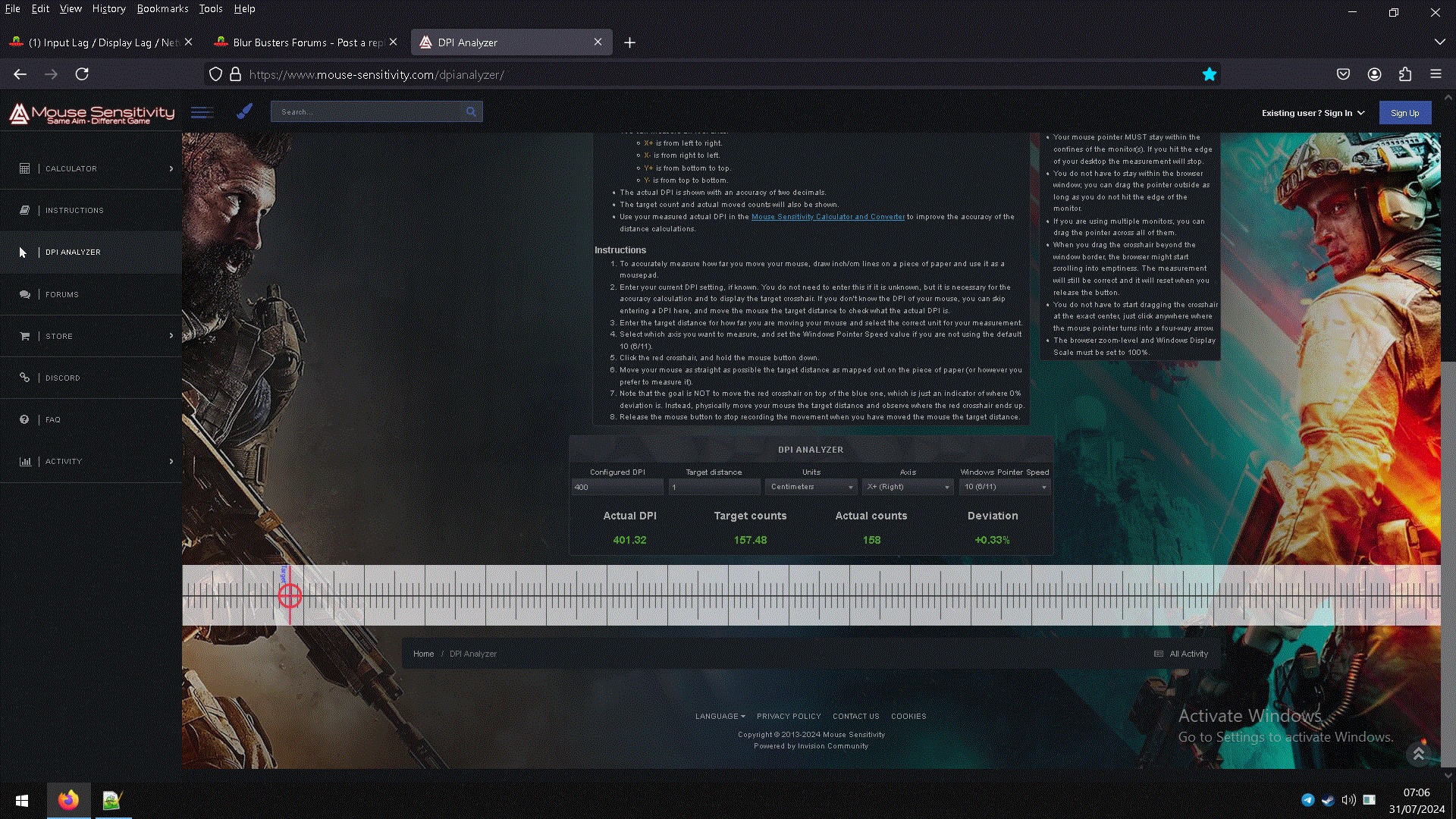The image size is (1456, 819).
Task: Open the Units dropdown showing Centimeters
Action: point(811,487)
